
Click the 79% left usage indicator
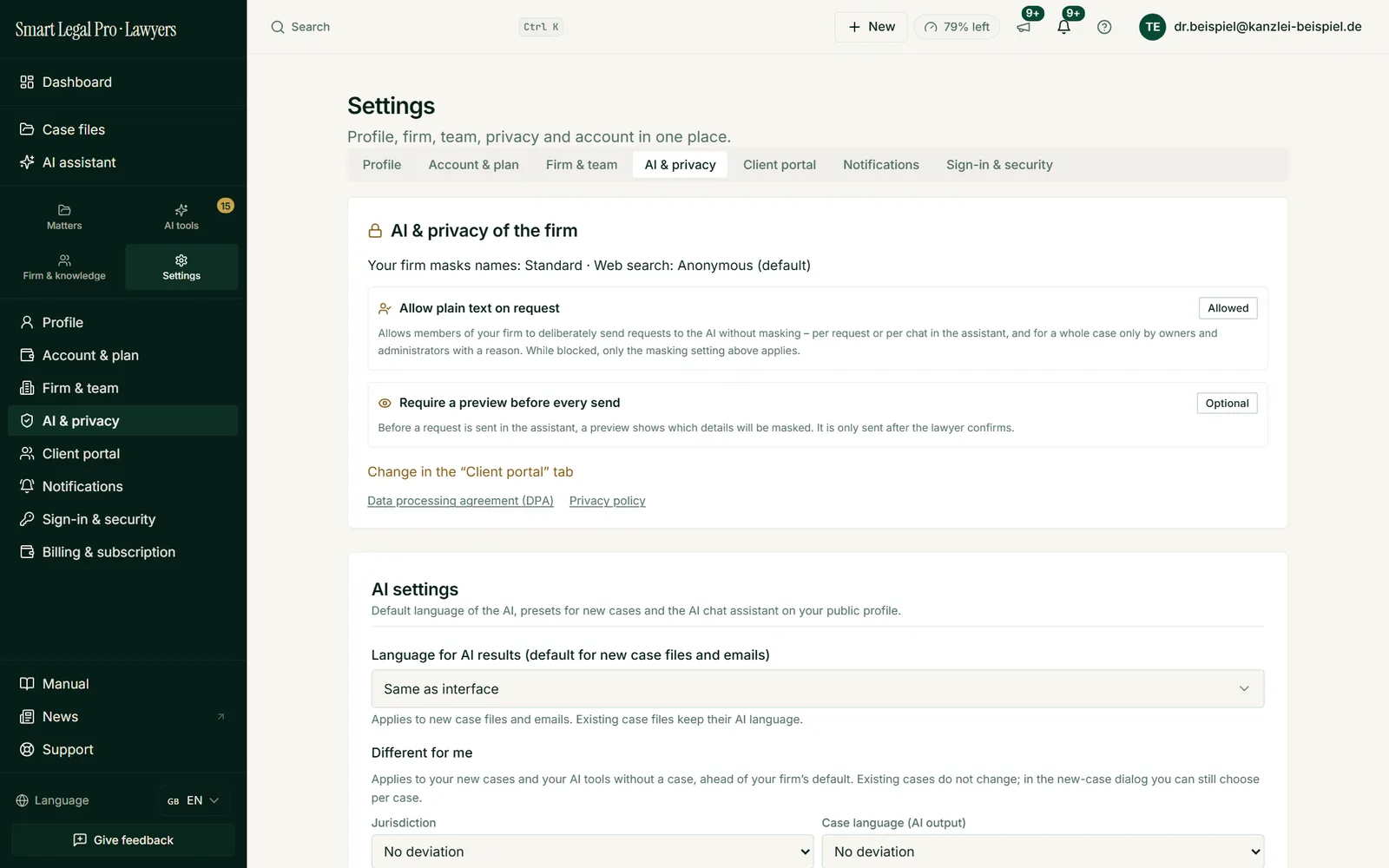coord(957,27)
